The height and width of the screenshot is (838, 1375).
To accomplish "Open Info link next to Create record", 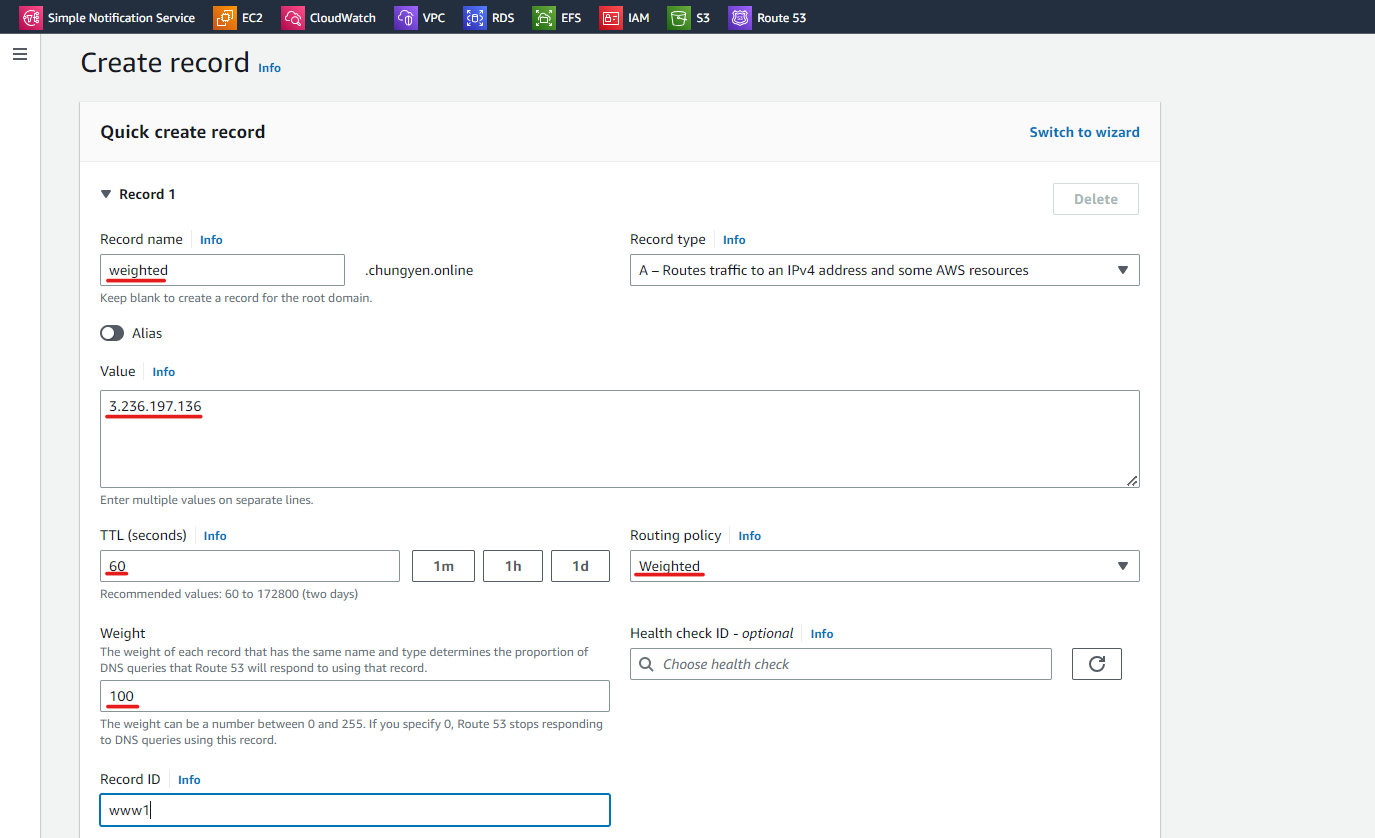I will 270,68.
